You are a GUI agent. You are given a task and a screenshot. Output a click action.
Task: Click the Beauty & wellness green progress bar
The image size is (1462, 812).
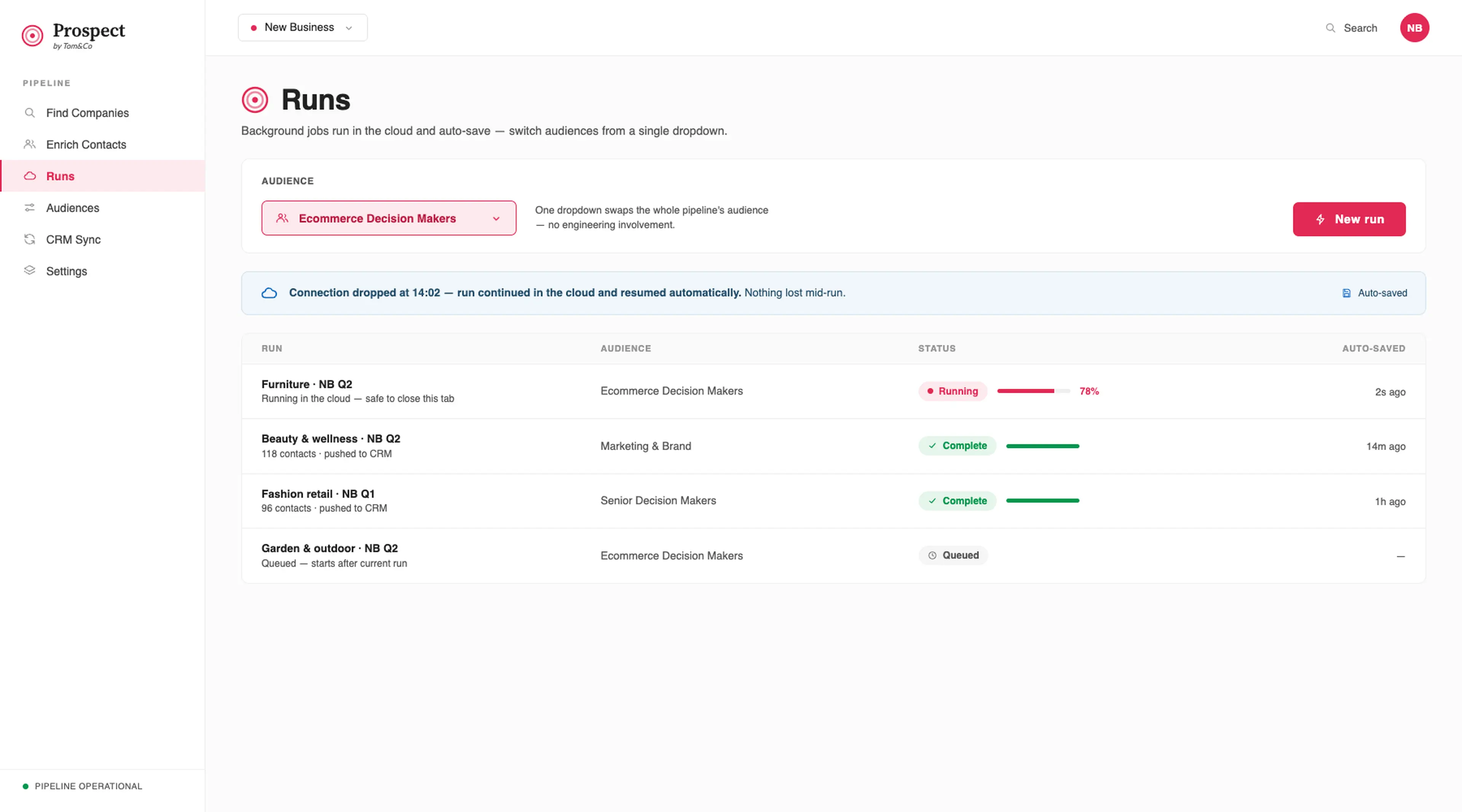click(1042, 446)
